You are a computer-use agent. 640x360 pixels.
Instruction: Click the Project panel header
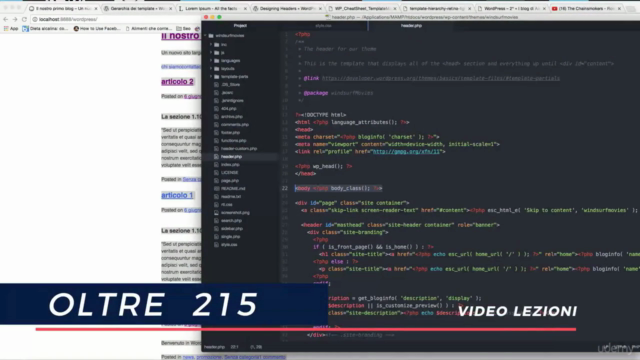[x=240, y=25]
